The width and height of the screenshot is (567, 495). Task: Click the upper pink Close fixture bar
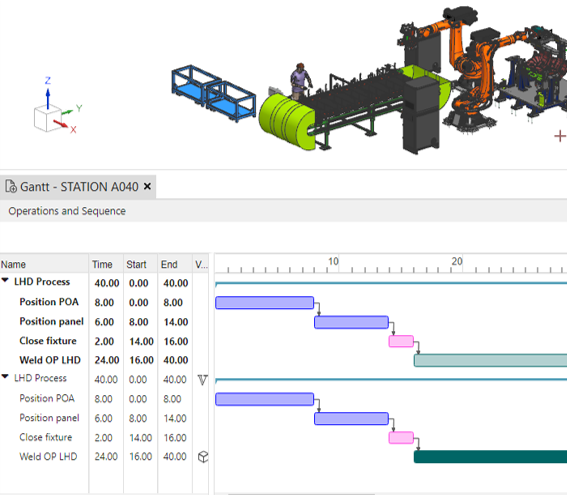click(401, 341)
